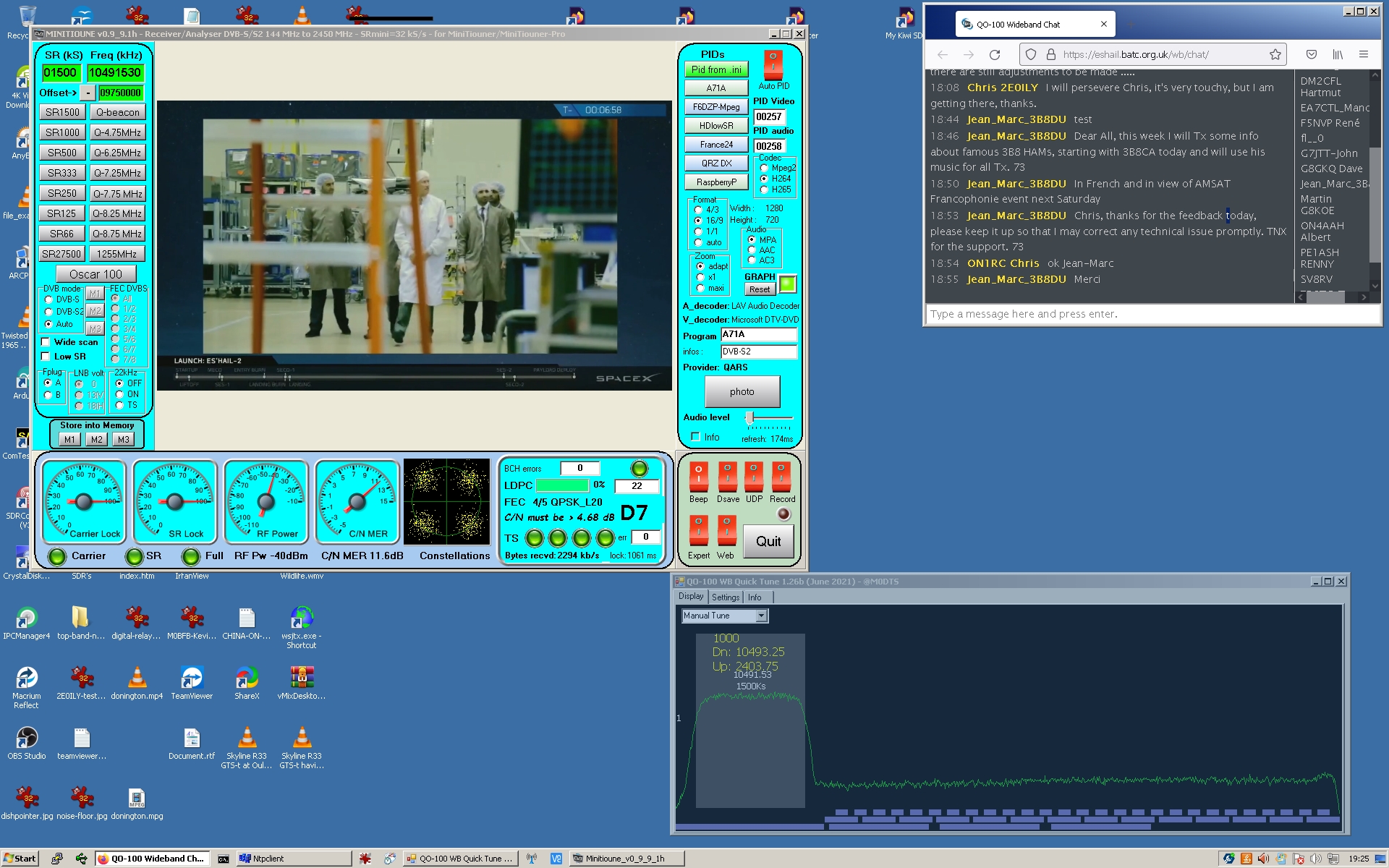Select the SR333 symbol rate preset
The height and width of the screenshot is (868, 1389).
(62, 173)
